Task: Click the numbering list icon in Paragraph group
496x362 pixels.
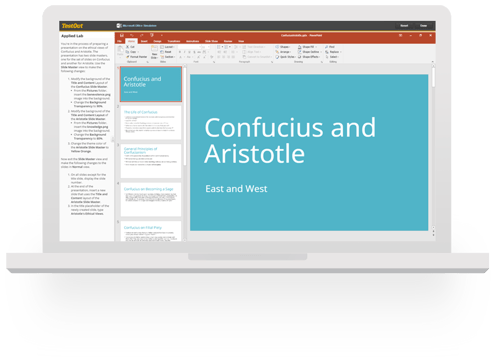Action: [227, 47]
